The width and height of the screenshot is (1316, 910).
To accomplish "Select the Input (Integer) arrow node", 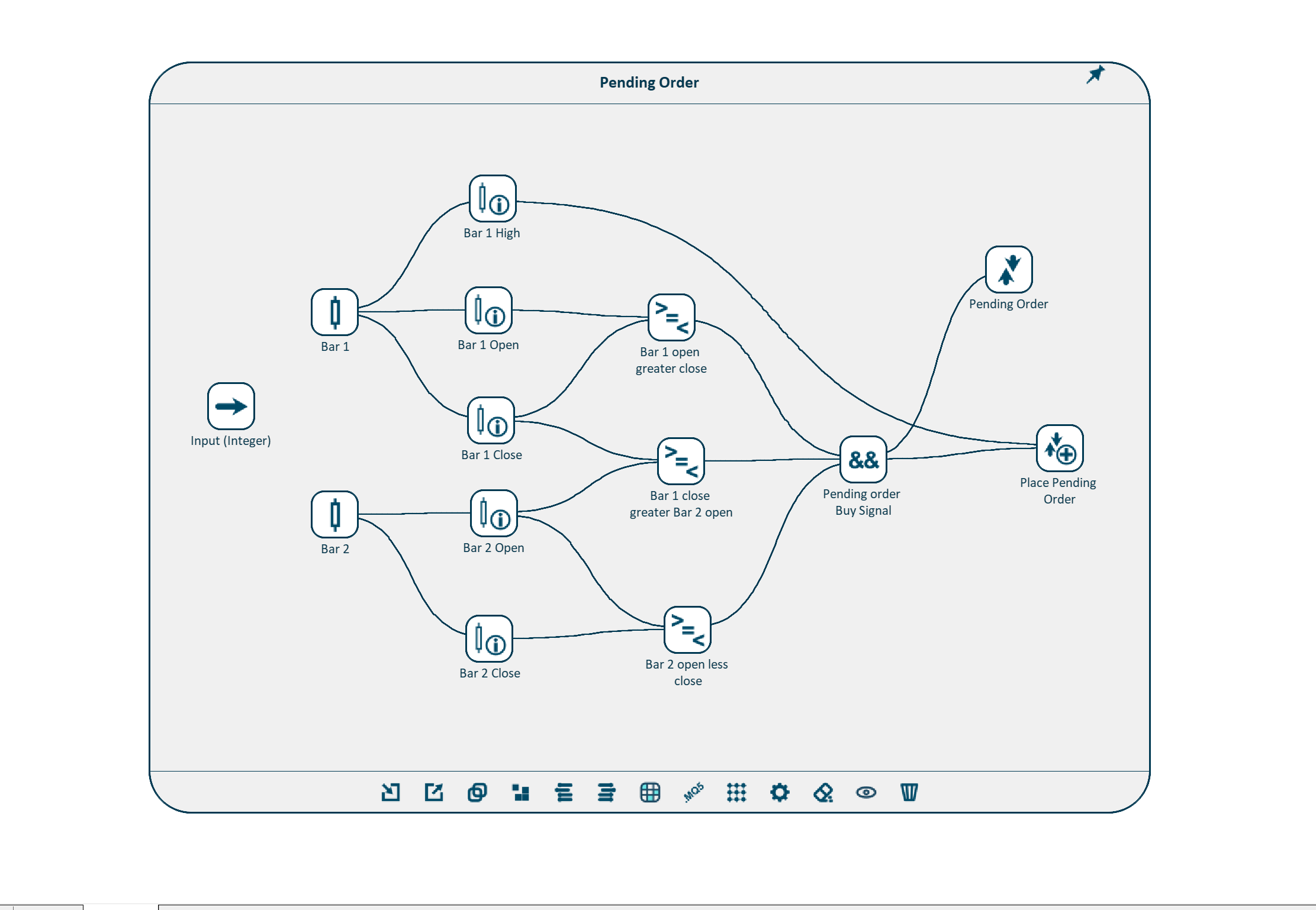I will click(x=231, y=406).
